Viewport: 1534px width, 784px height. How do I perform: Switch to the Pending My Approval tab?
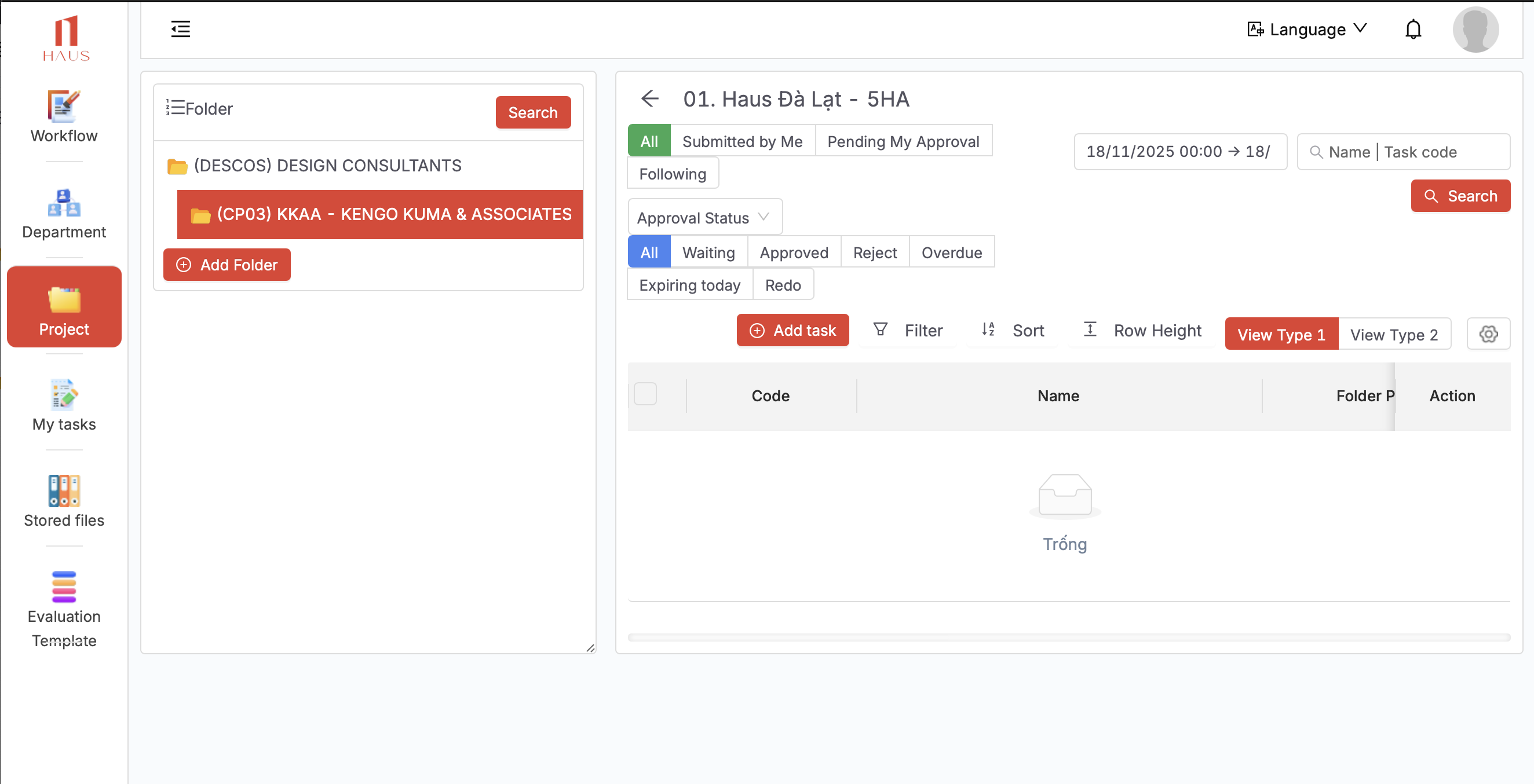(x=903, y=142)
